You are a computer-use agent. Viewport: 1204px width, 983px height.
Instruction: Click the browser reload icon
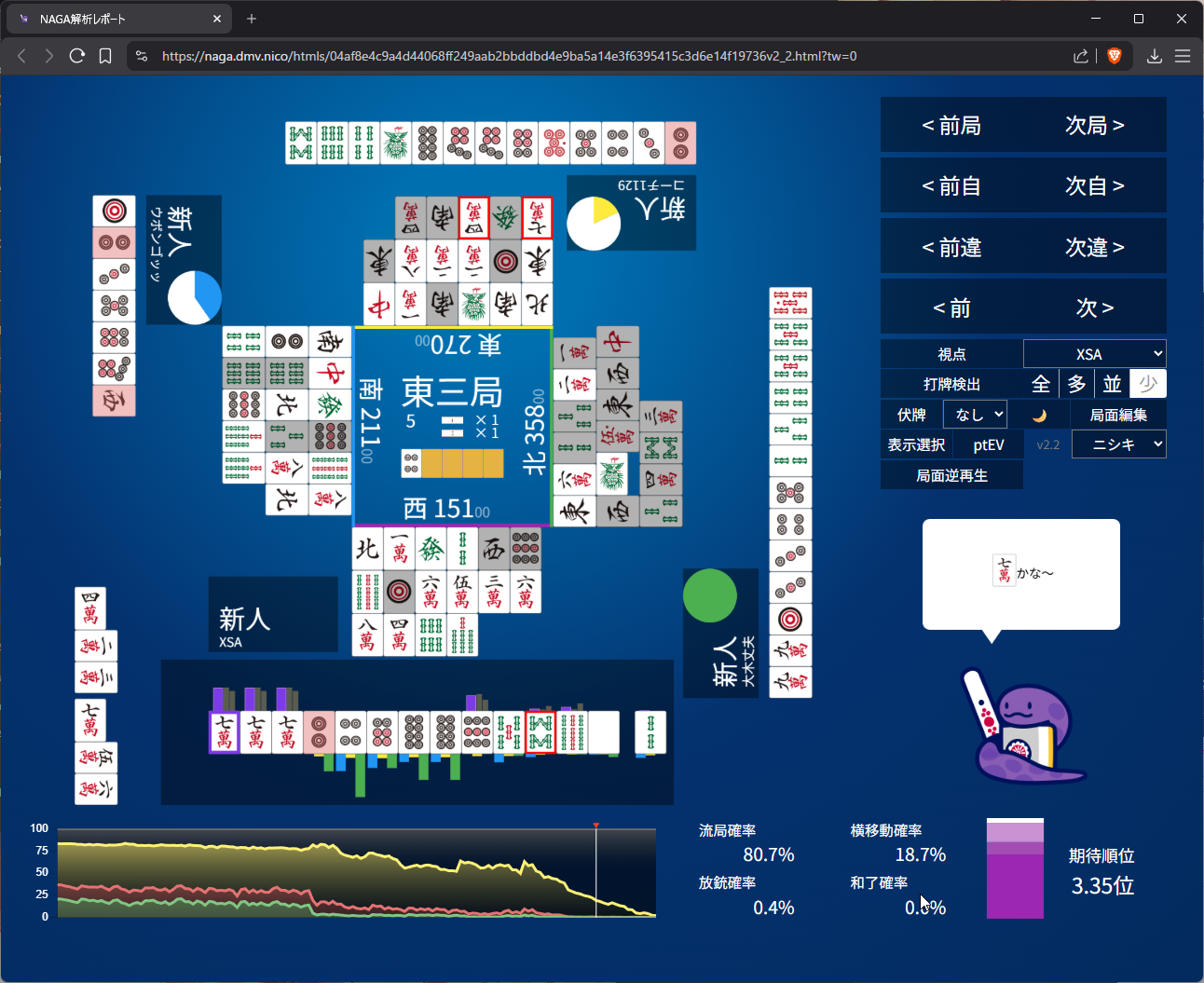(77, 56)
